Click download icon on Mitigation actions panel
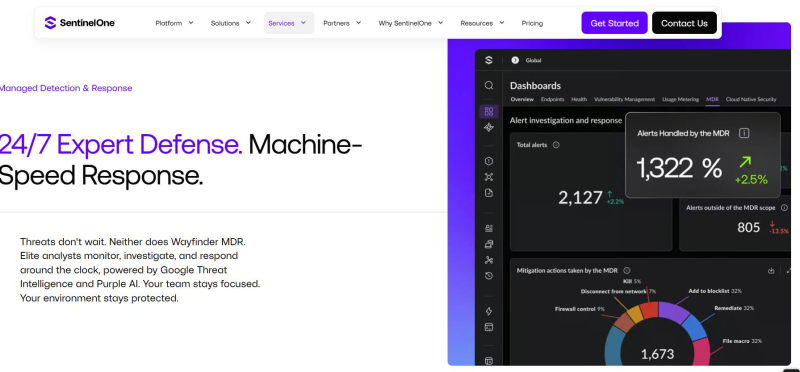This screenshot has width=800, height=372. click(x=771, y=270)
